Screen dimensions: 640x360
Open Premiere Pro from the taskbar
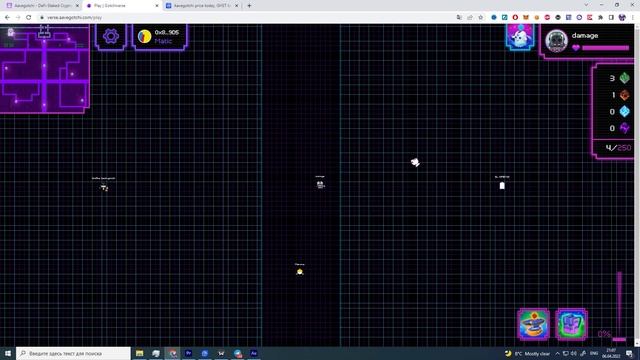(x=189, y=353)
